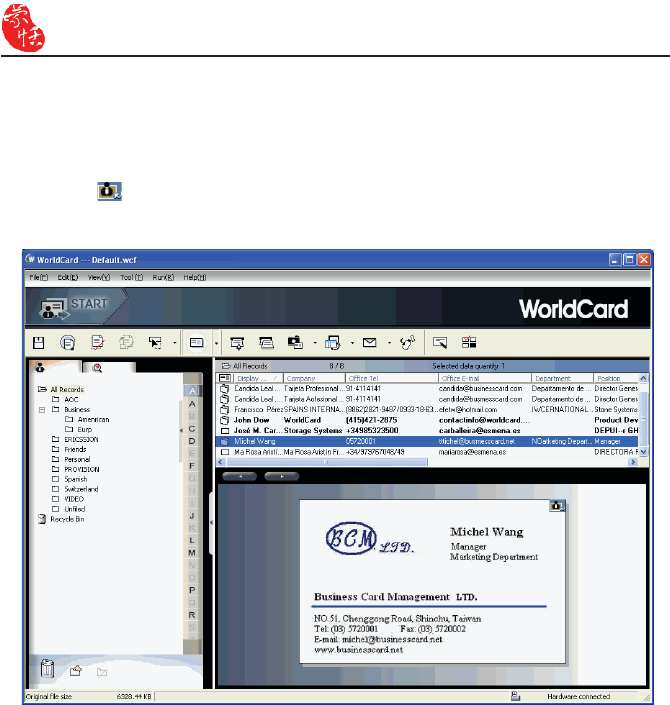The image size is (670, 705).
Task: Click the monitor with pointer toolbar icon
Action: pos(440,343)
